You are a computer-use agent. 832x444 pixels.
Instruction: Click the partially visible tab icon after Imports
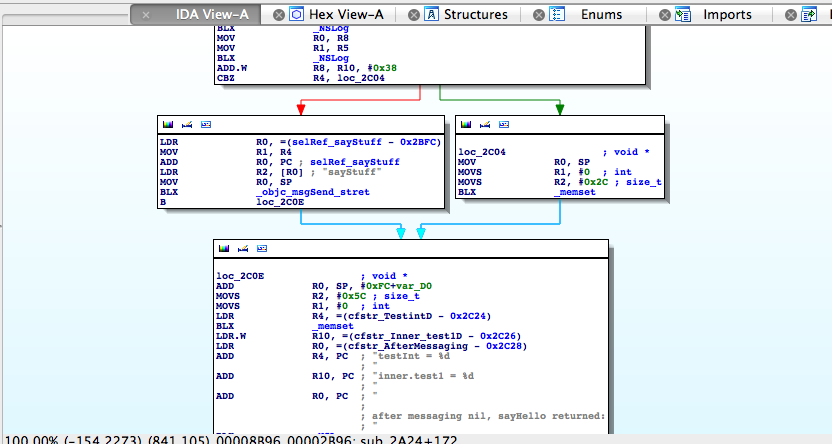pos(809,14)
